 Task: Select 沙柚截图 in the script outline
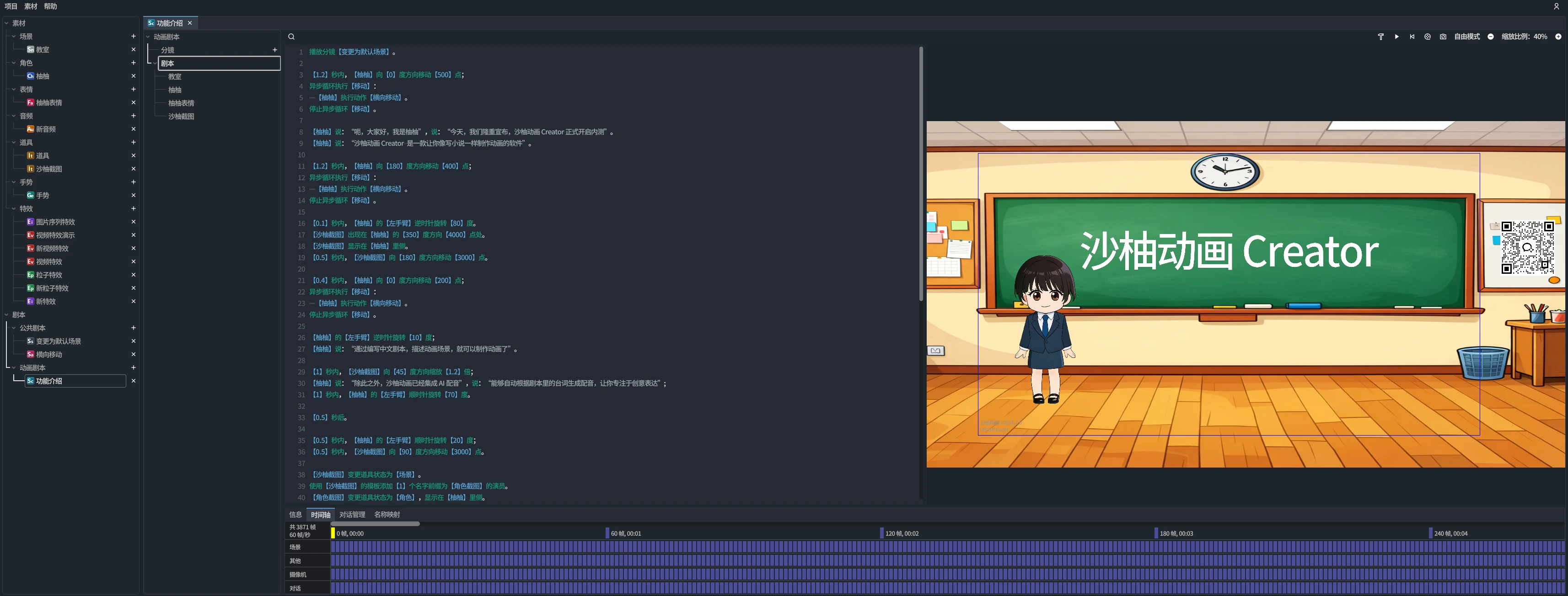[x=182, y=116]
